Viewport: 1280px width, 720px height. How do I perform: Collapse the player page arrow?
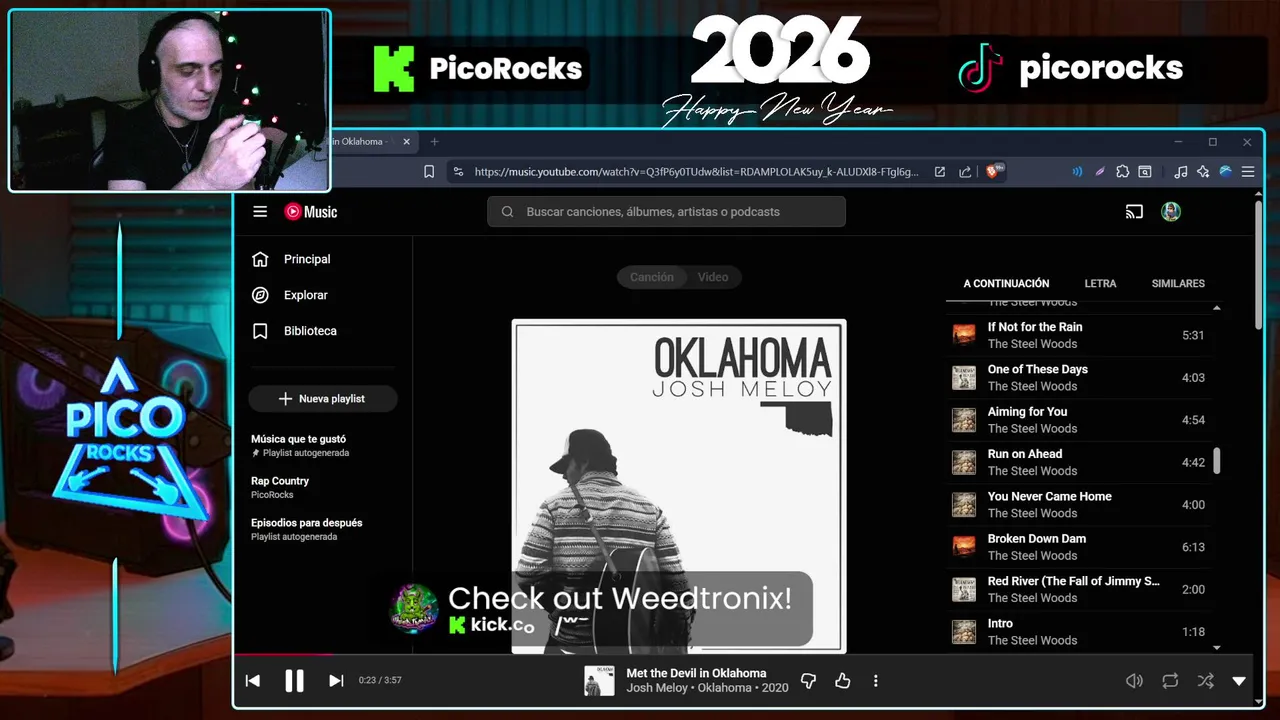[1239, 681]
